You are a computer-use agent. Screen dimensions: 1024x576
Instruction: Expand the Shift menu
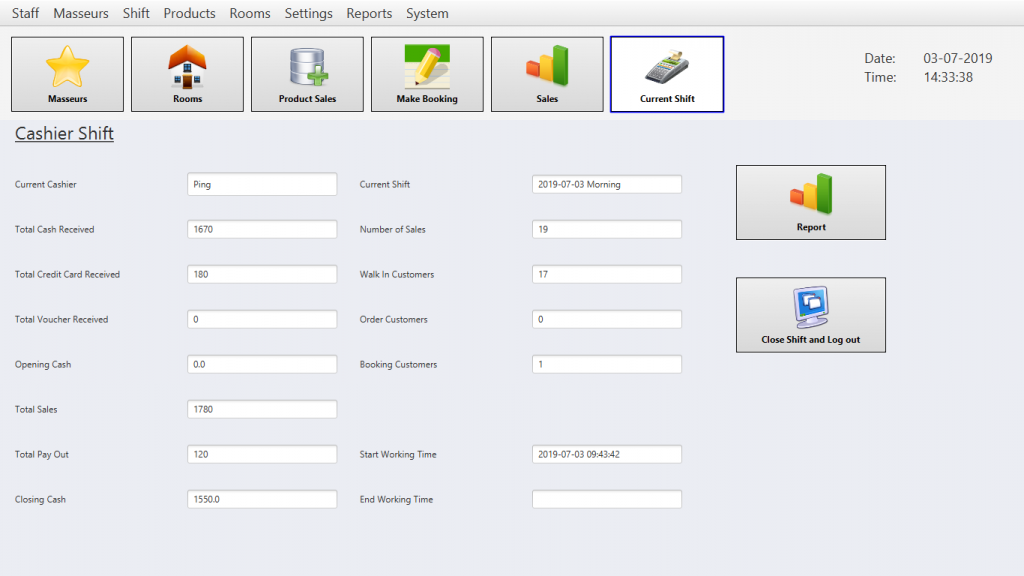(x=136, y=14)
